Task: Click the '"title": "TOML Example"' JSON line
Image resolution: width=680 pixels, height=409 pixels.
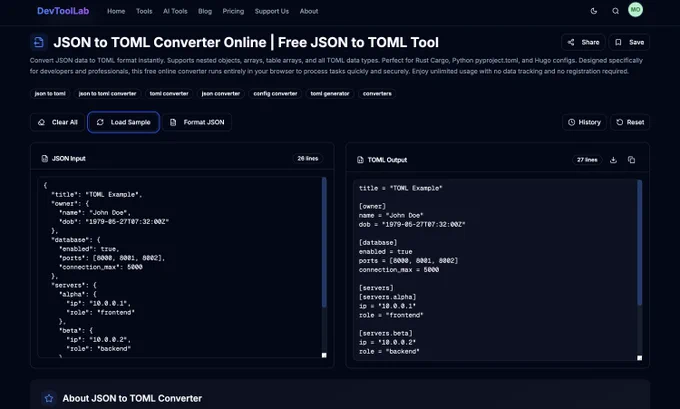Action: click(96, 194)
